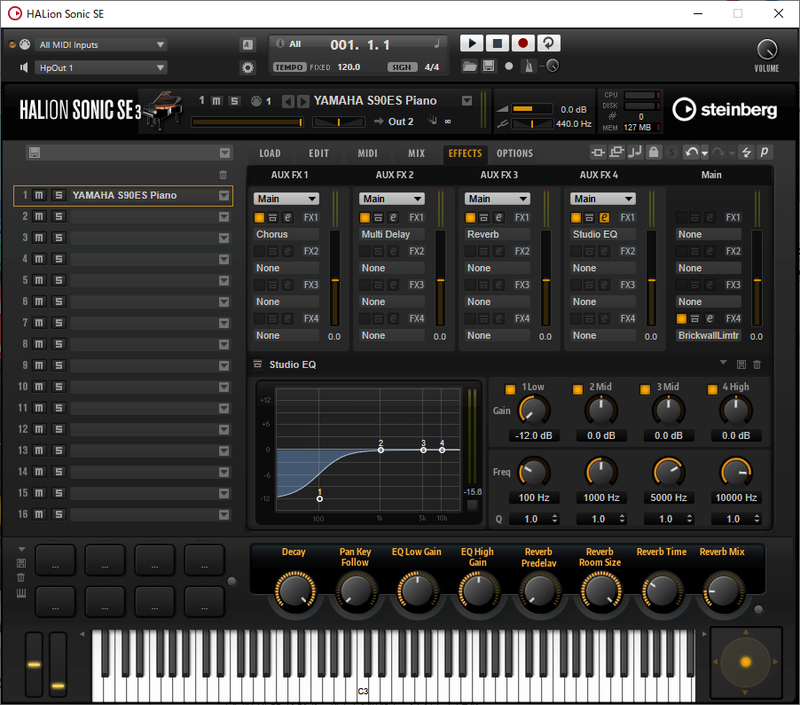Click the -12.0 dB low gain value field
The image size is (800, 705).
pos(534,436)
